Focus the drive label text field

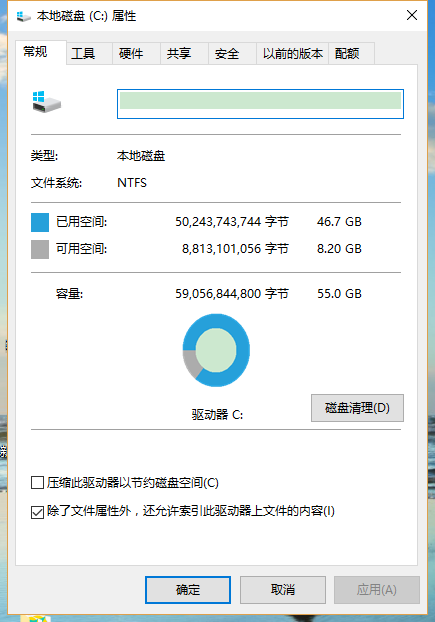coord(260,104)
